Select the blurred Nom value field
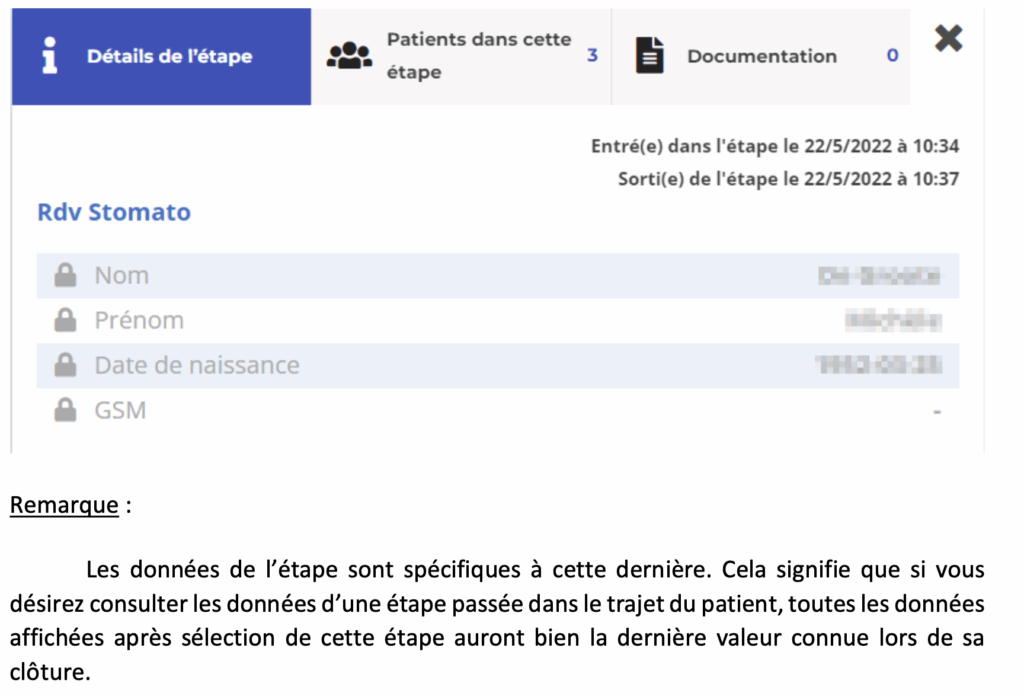This screenshot has height=696, width=1024. click(x=878, y=276)
